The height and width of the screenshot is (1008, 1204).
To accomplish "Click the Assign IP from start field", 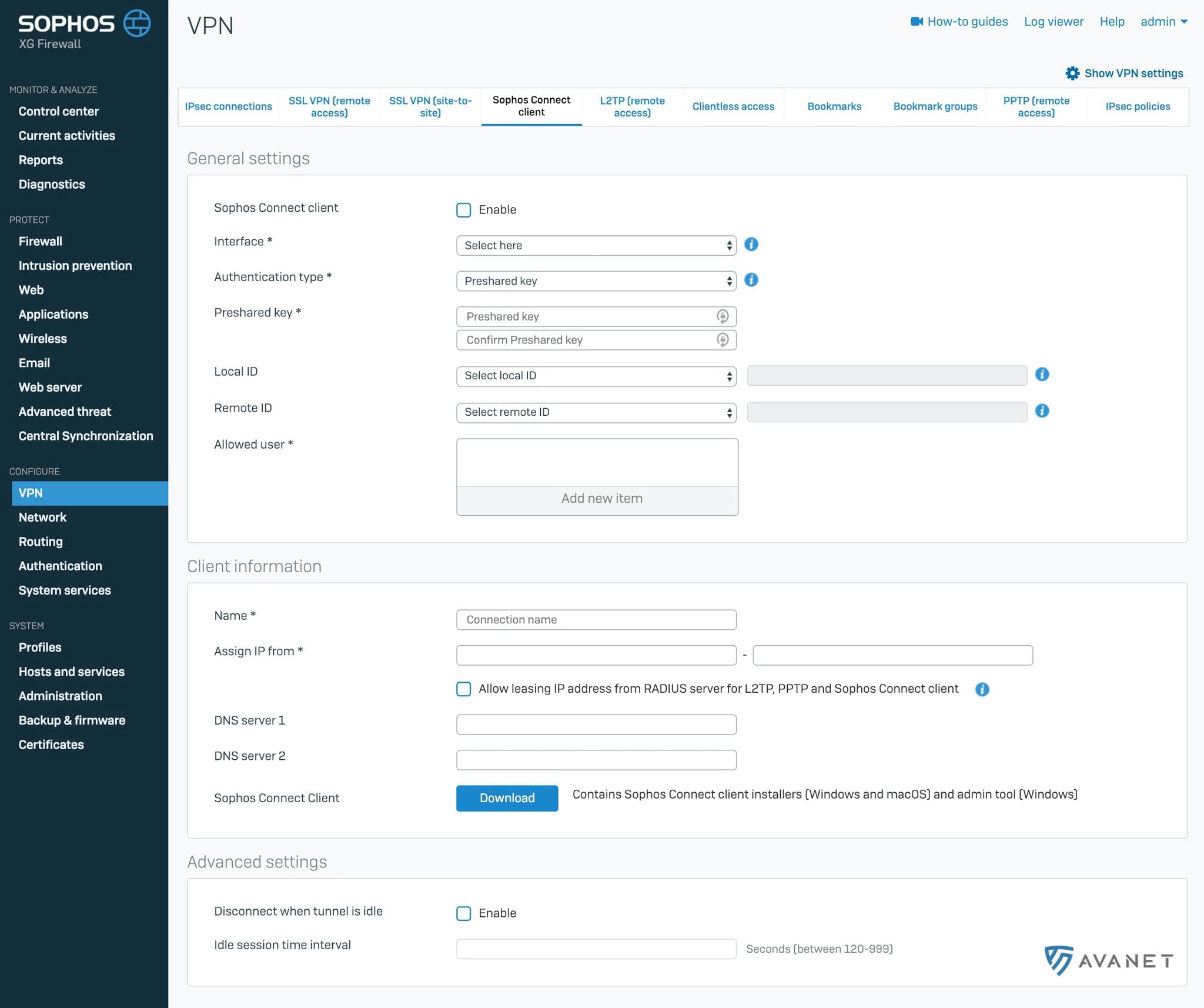I will click(596, 655).
